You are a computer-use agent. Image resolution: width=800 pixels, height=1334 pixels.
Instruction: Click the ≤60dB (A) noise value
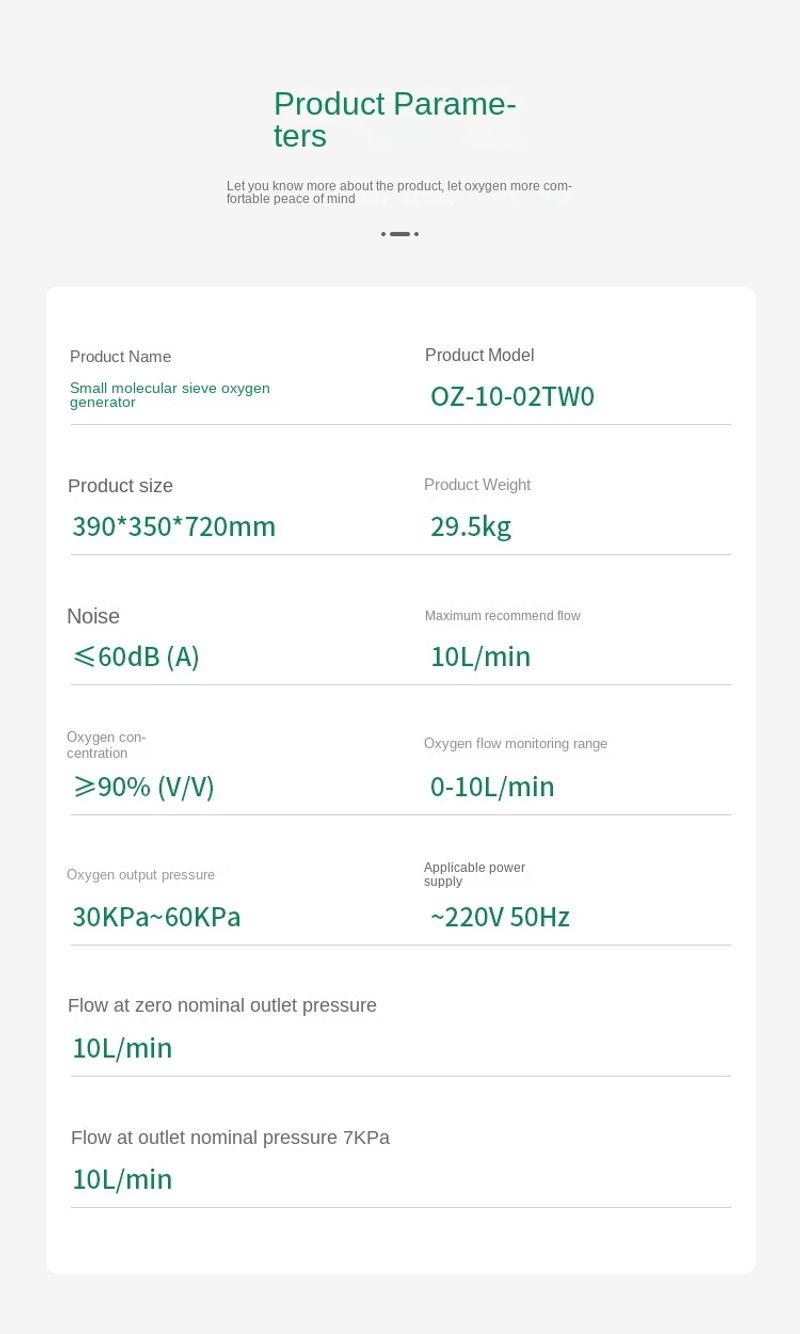pyautogui.click(x=136, y=657)
